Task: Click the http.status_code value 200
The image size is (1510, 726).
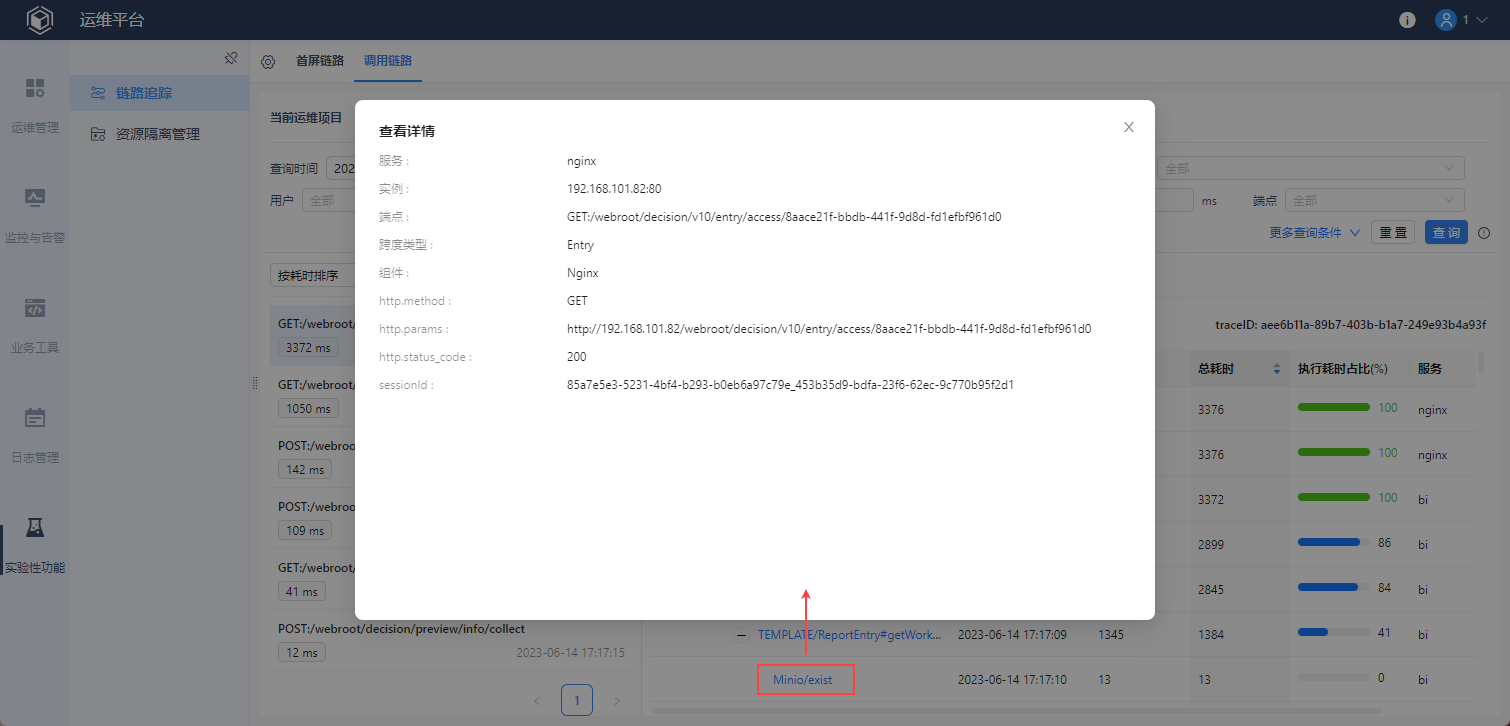Action: tap(577, 357)
